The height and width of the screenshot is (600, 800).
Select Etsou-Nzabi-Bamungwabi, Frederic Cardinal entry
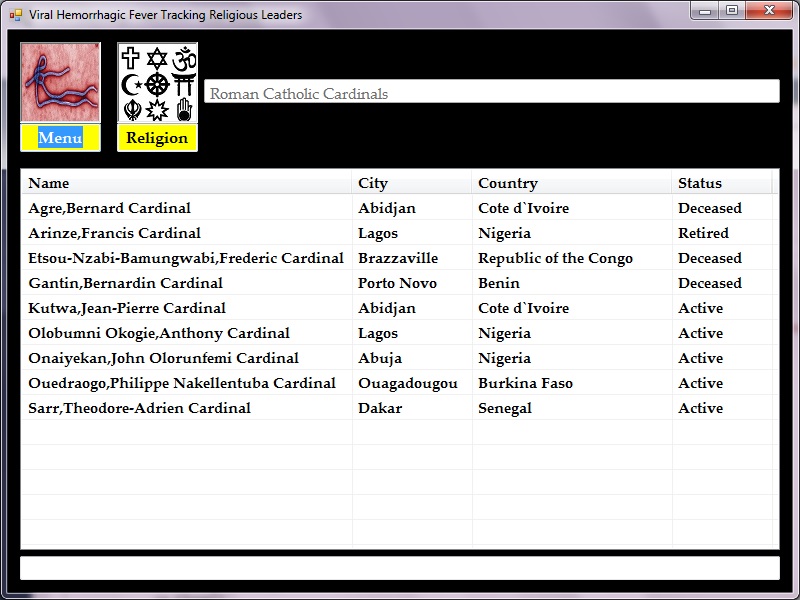(185, 258)
